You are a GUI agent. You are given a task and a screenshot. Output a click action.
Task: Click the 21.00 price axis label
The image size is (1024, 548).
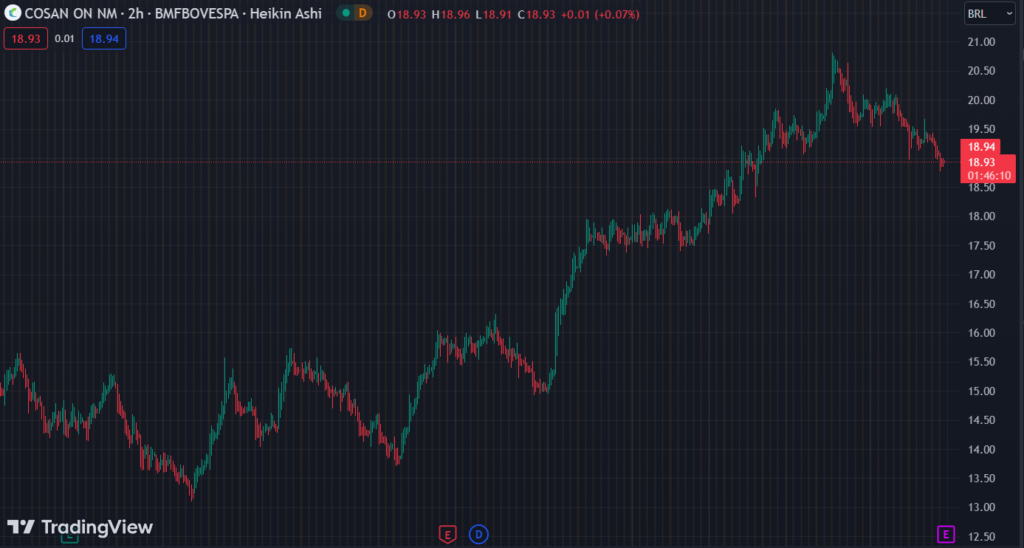pyautogui.click(x=982, y=42)
